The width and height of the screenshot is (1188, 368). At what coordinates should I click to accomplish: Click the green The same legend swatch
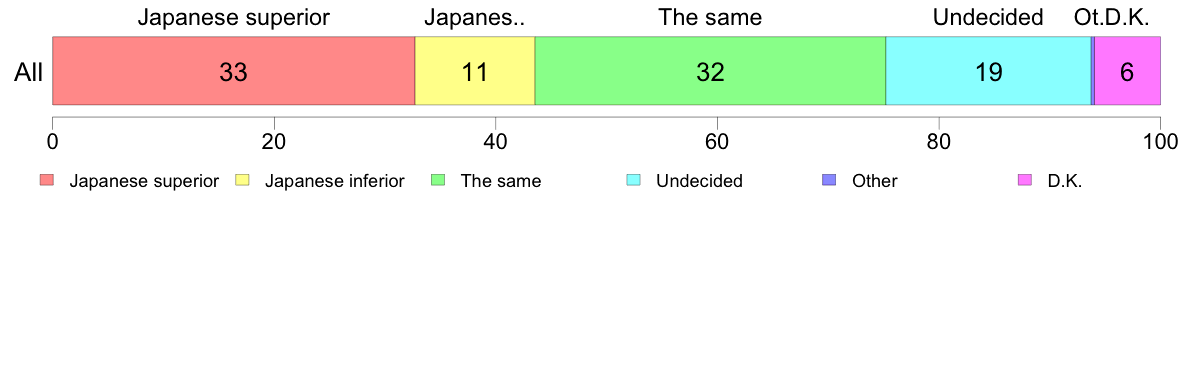tap(437, 181)
